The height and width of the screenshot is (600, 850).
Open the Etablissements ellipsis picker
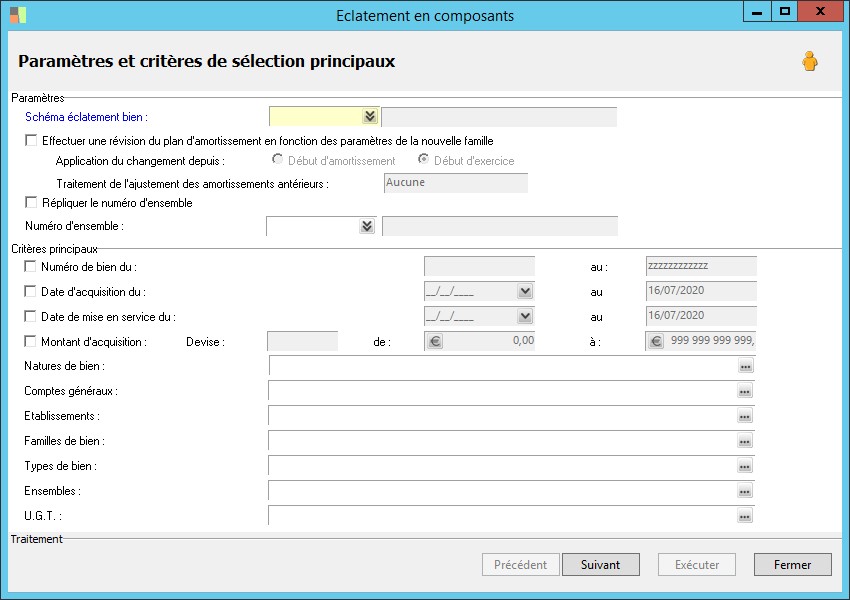click(x=745, y=417)
